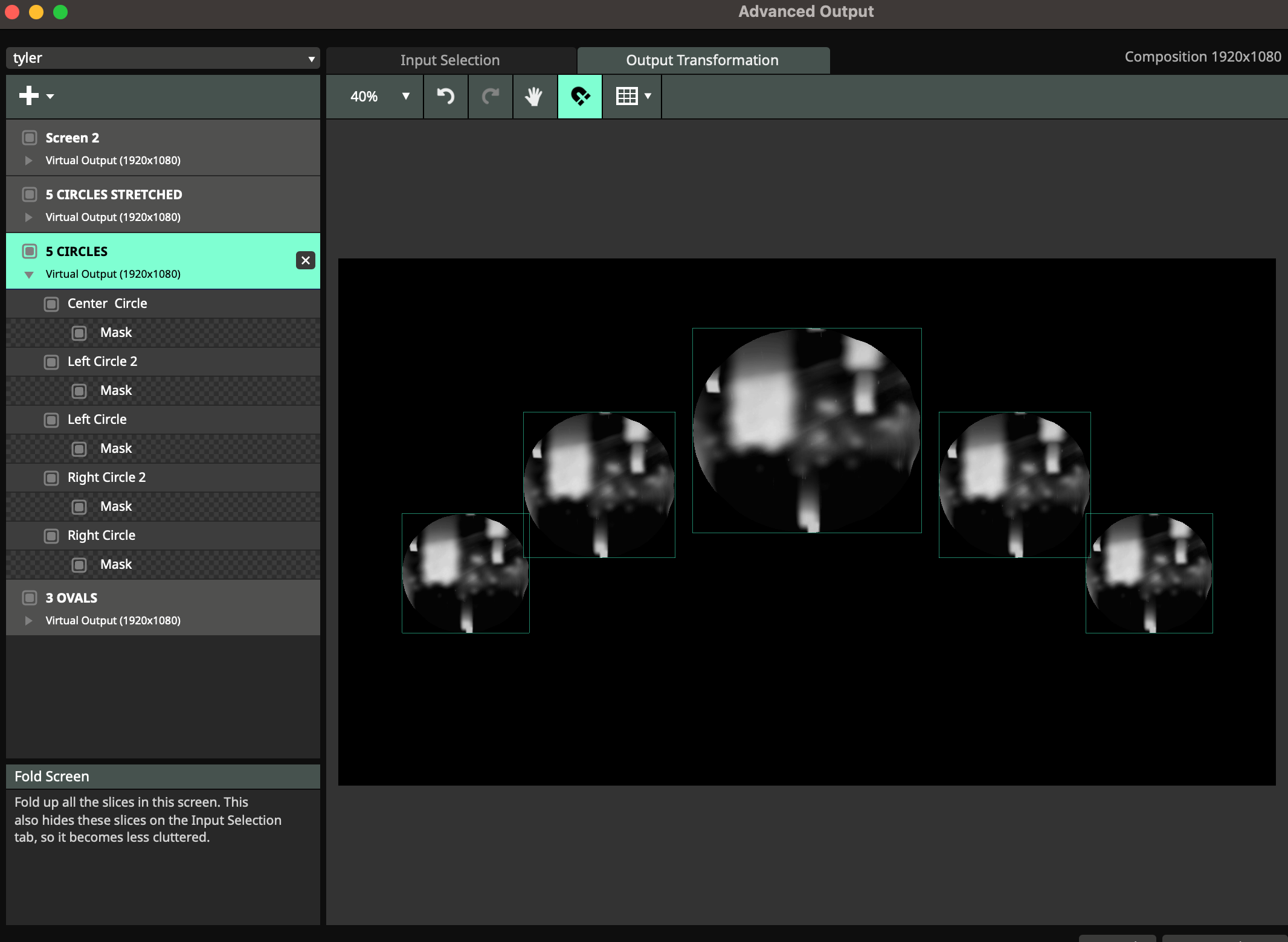The image size is (1288, 942).
Task: Click the undo arrow in toolbar
Action: pos(445,96)
